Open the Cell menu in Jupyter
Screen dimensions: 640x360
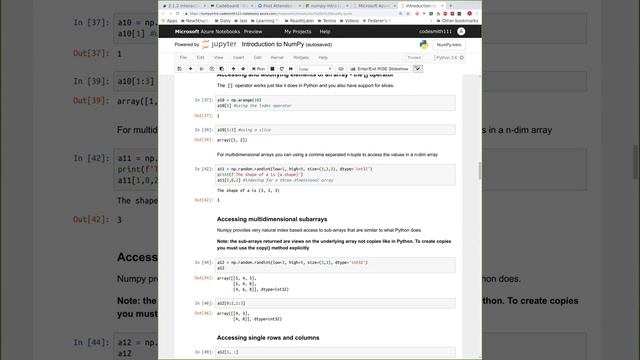pyautogui.click(x=258, y=58)
